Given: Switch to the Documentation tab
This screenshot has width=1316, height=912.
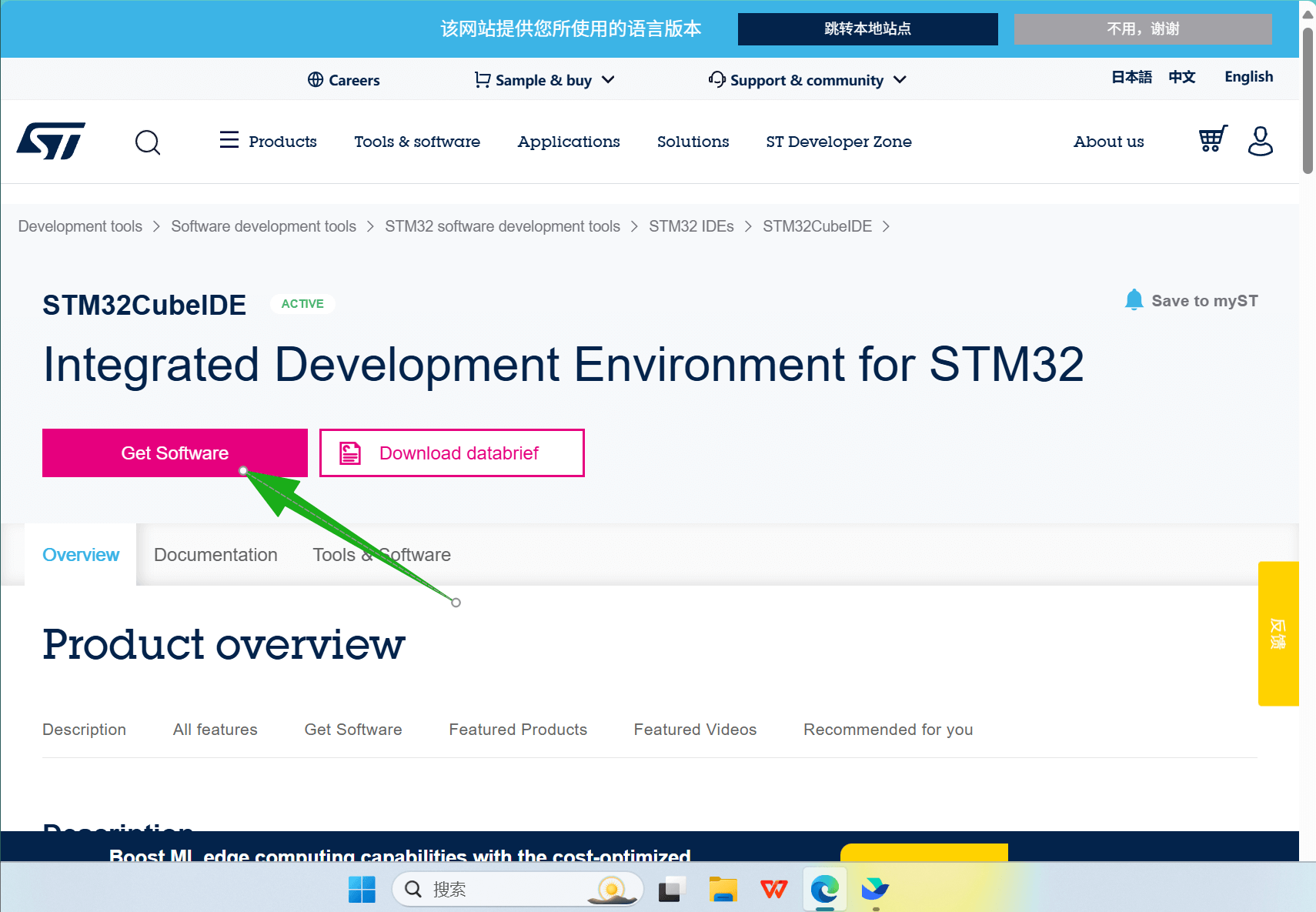Looking at the screenshot, I should tap(215, 555).
